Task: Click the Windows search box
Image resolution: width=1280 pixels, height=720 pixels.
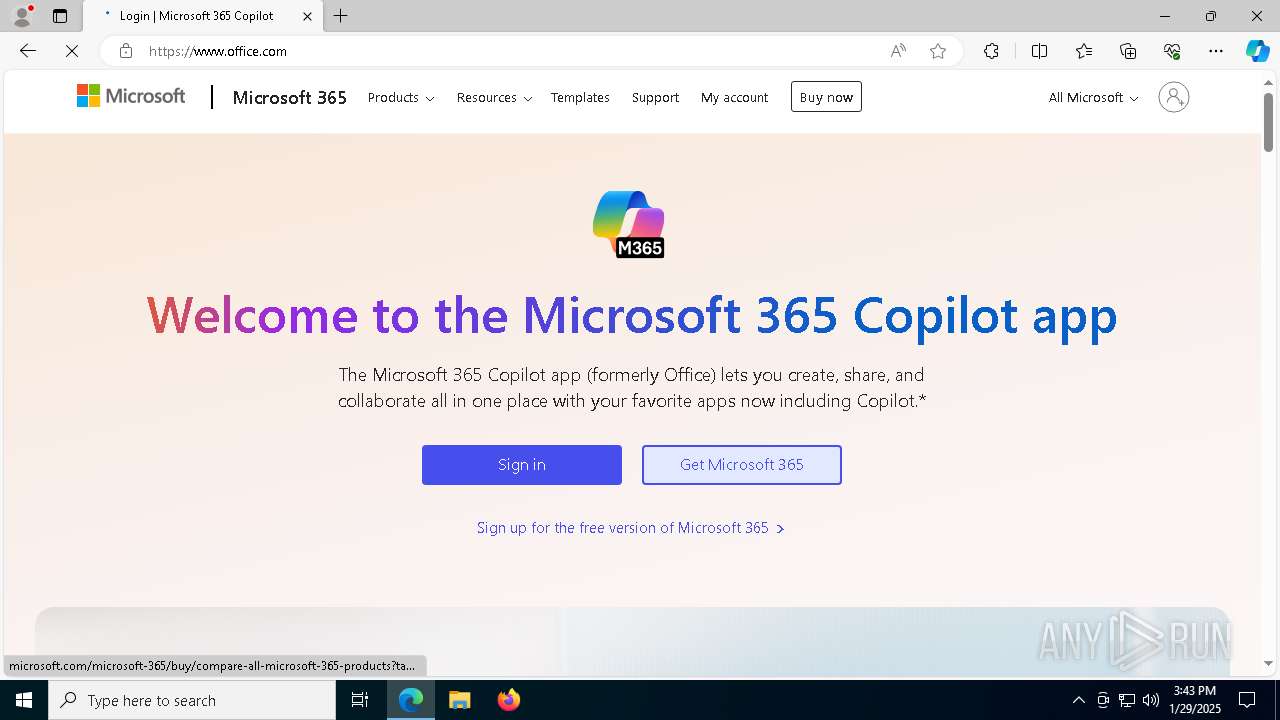Action: point(192,700)
